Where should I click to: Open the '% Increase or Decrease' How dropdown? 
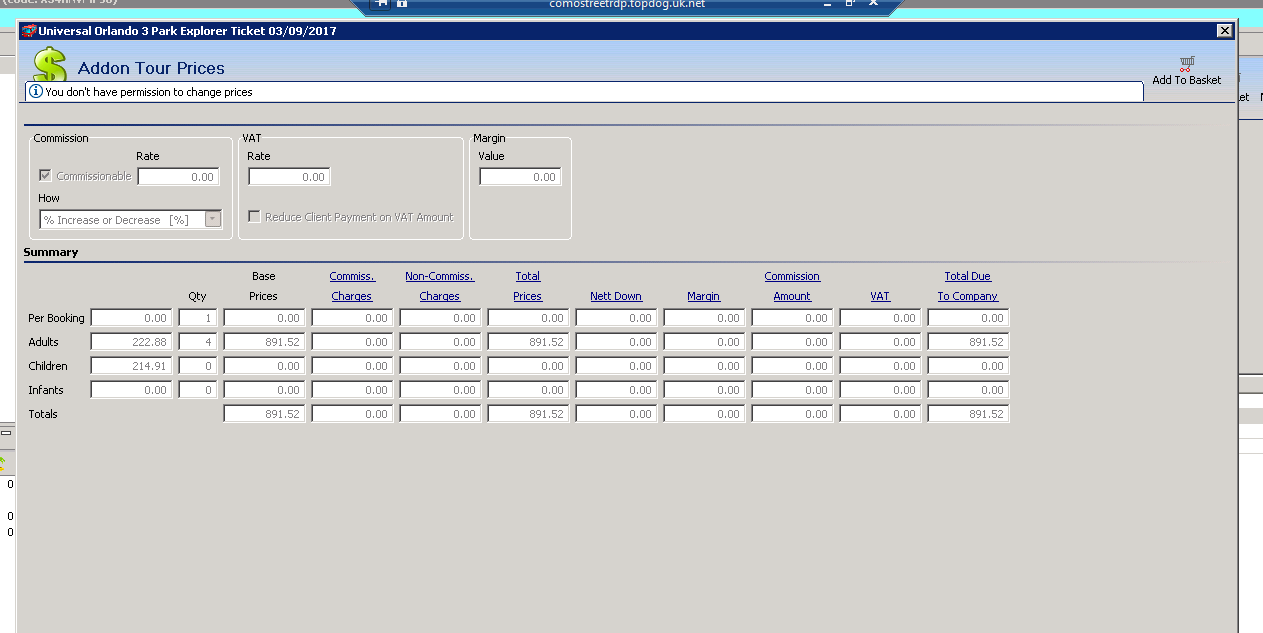212,219
